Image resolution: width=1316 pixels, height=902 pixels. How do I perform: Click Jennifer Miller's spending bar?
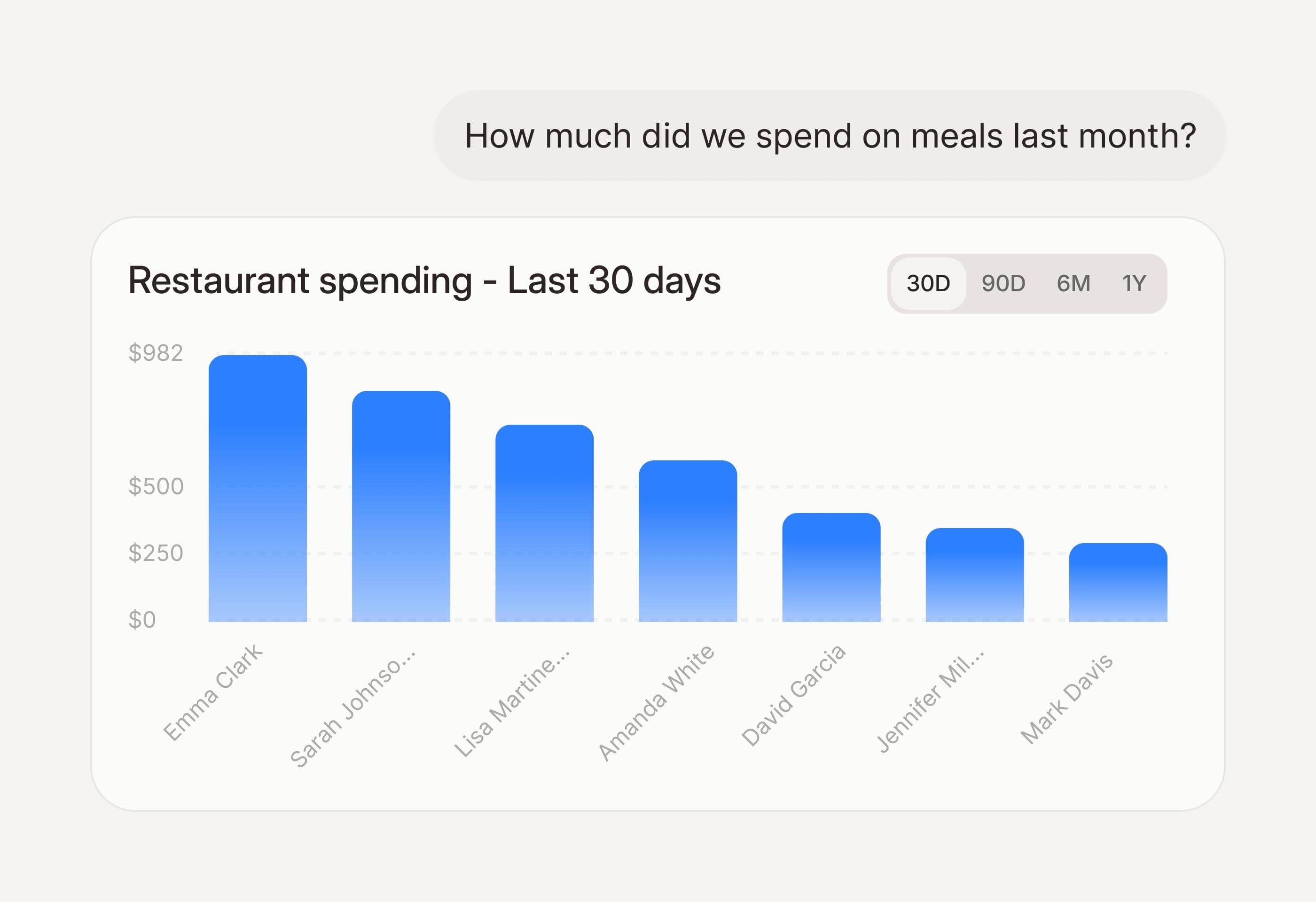[x=974, y=575]
